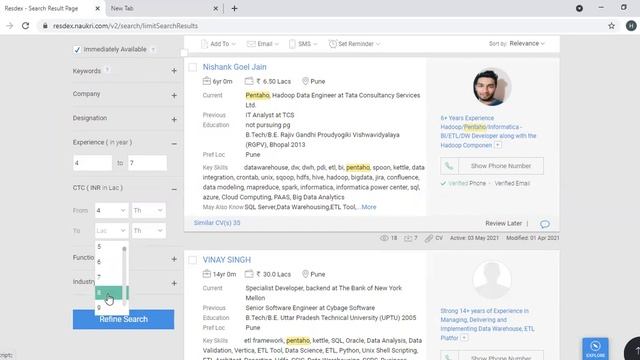Expand the Functional Area filter section
640x360 pixels.
coord(174,259)
